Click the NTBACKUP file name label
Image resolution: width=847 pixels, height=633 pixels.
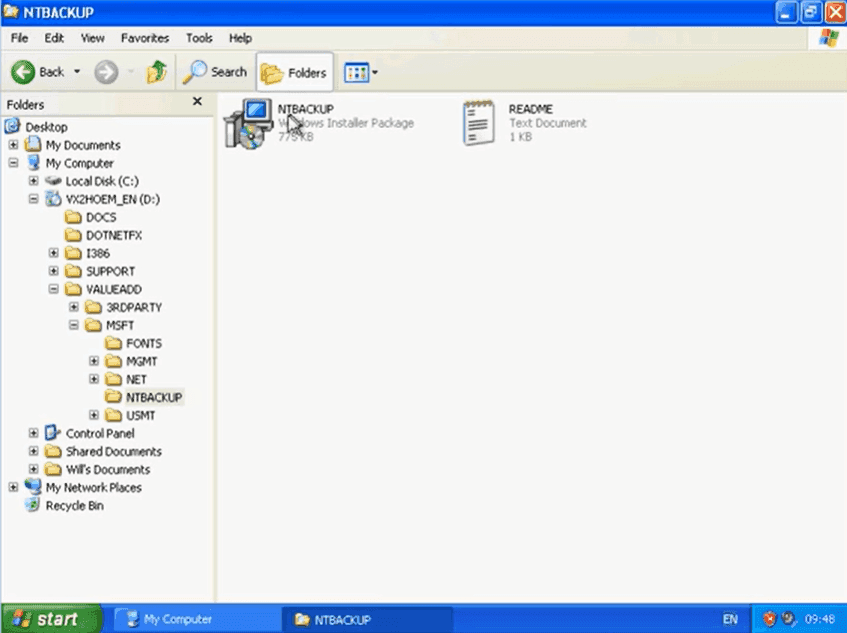click(305, 109)
